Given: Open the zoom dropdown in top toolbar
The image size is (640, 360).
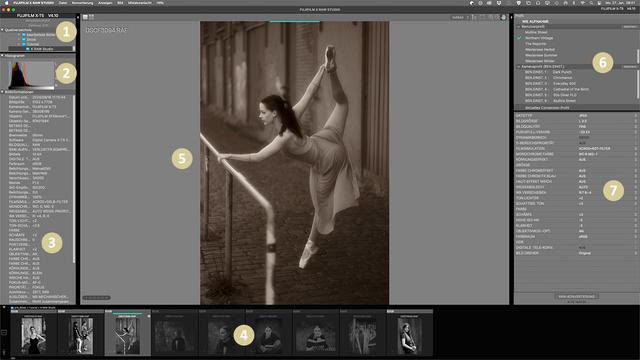Looking at the screenshot, I should [x=460, y=18].
